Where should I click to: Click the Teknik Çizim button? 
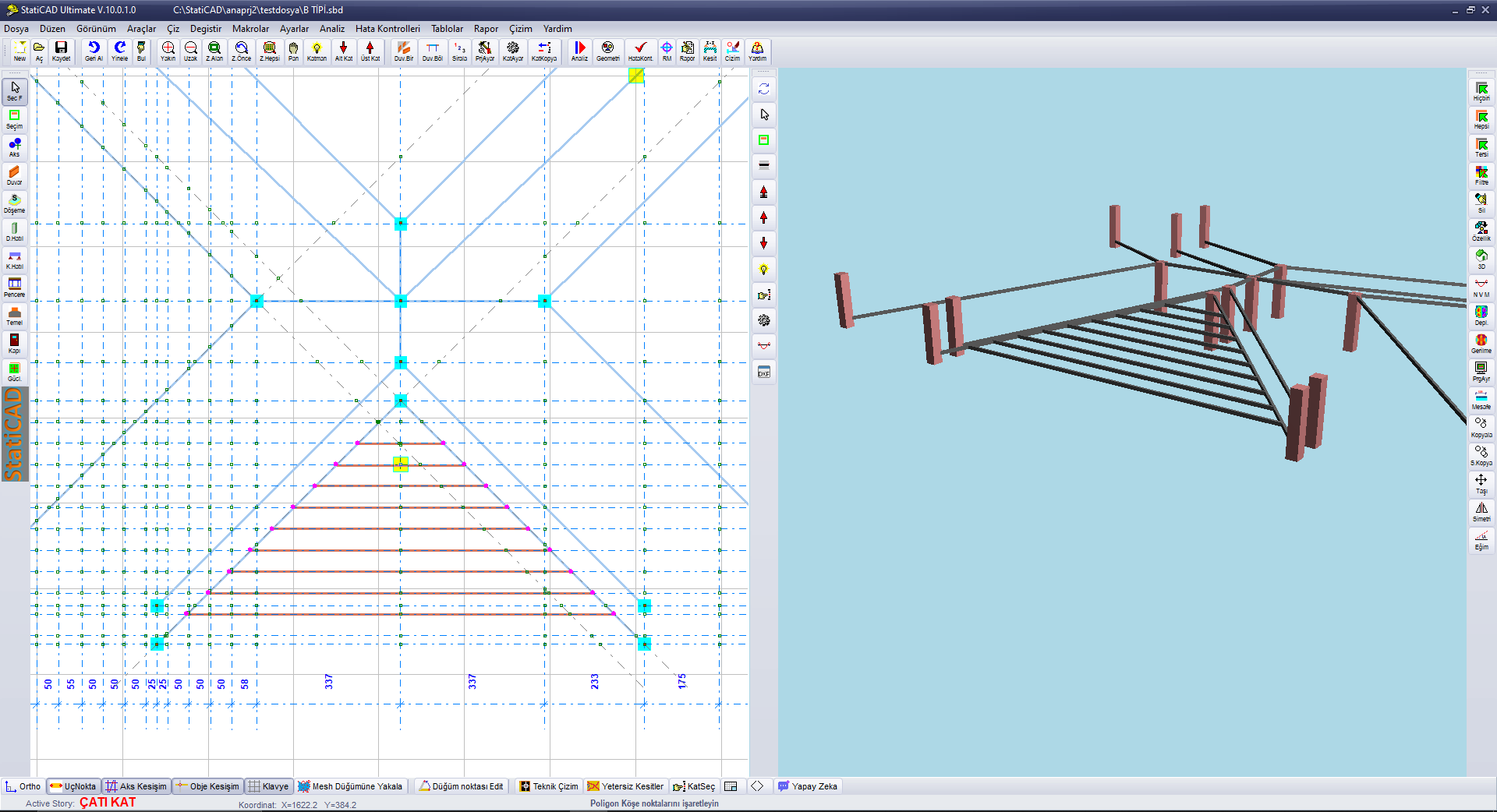coord(549,786)
